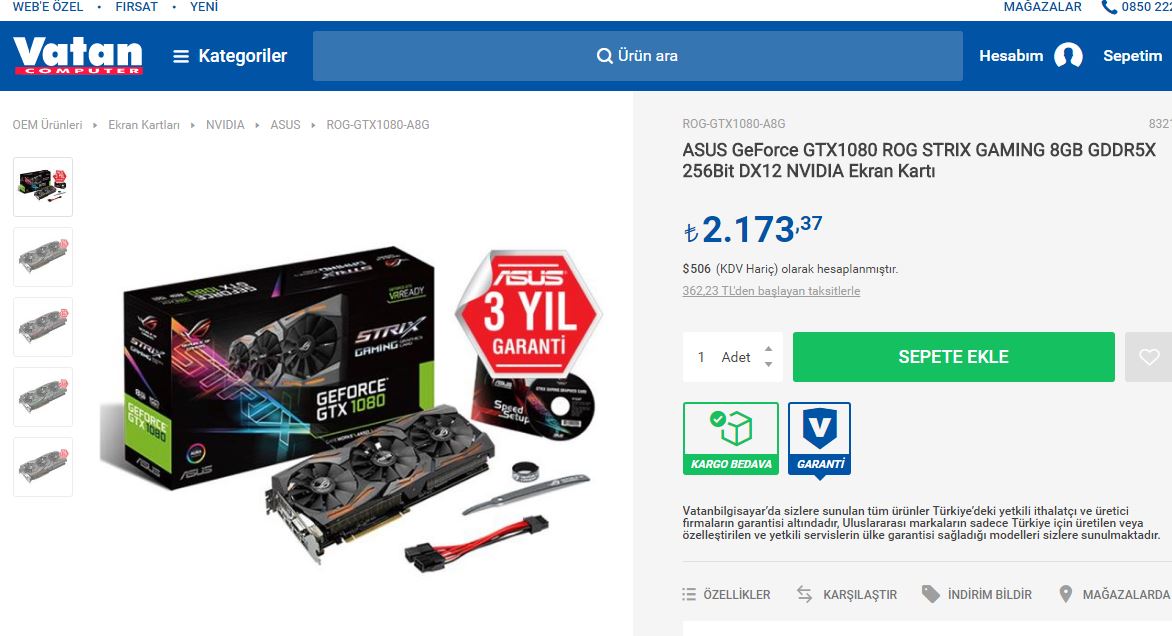Increase quantity with the up arrow
Screen dimensions: 1172x636
tap(768, 349)
